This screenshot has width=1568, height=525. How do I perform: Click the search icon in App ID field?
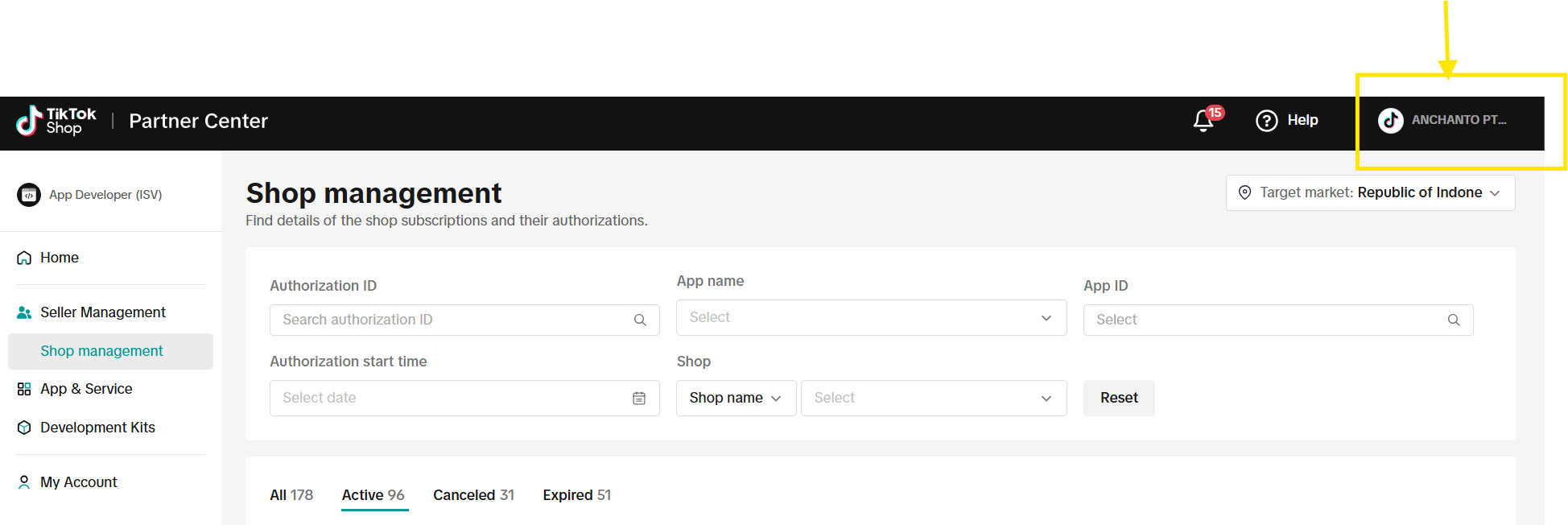pos(1454,320)
